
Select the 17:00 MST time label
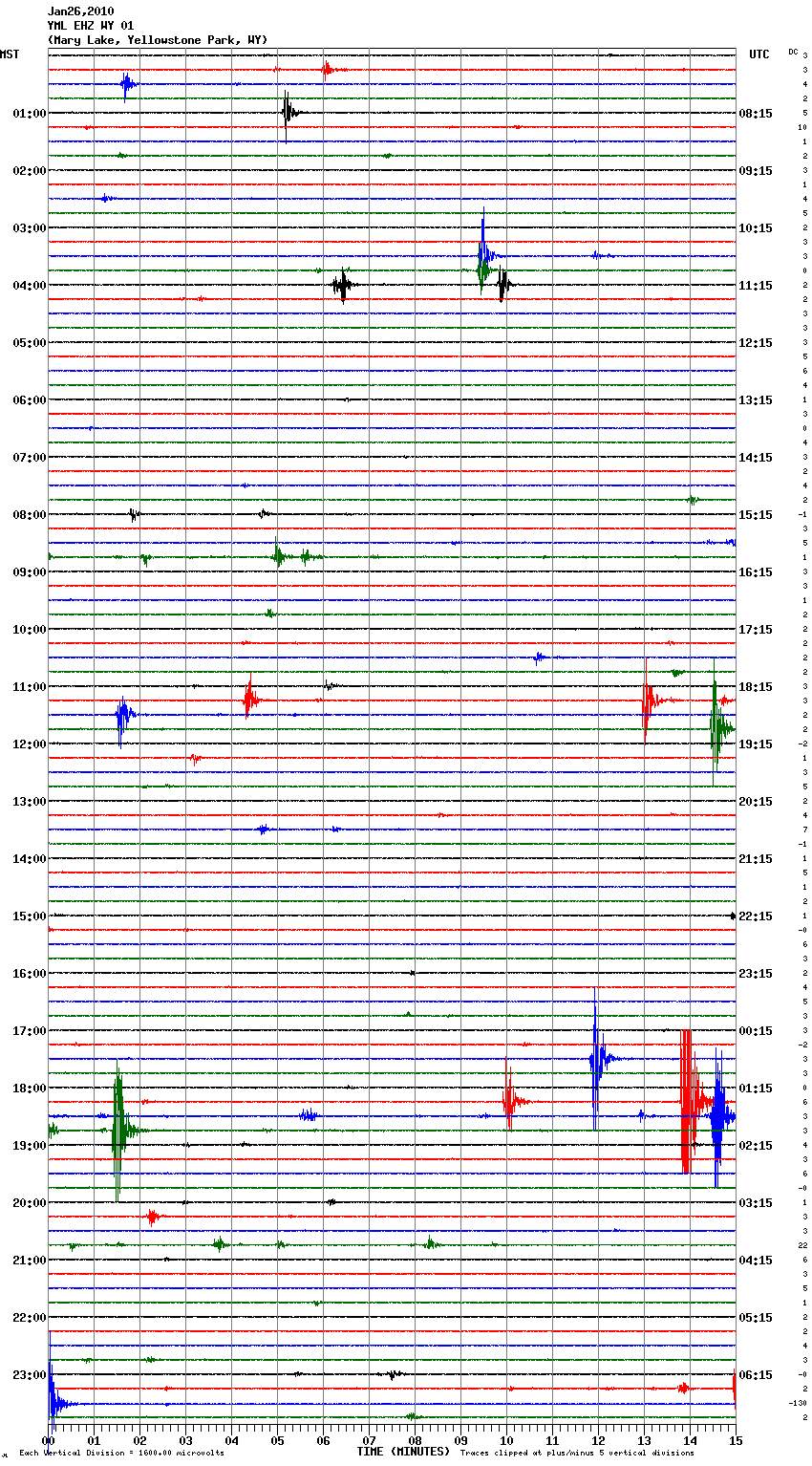pos(29,1031)
